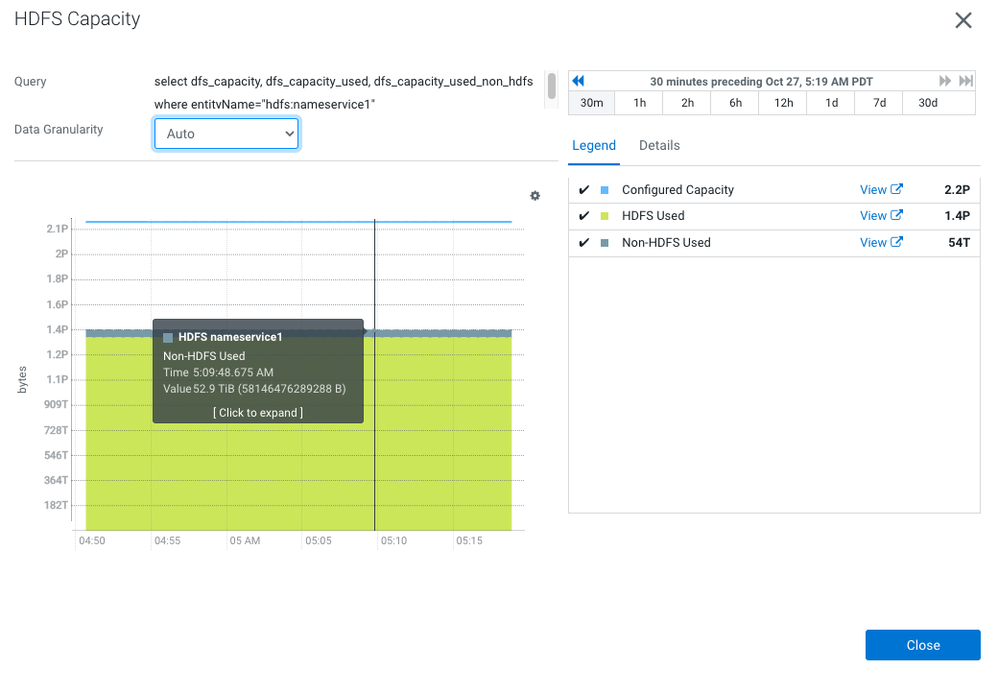Toggle HDFS Used series checkmark

[584, 216]
